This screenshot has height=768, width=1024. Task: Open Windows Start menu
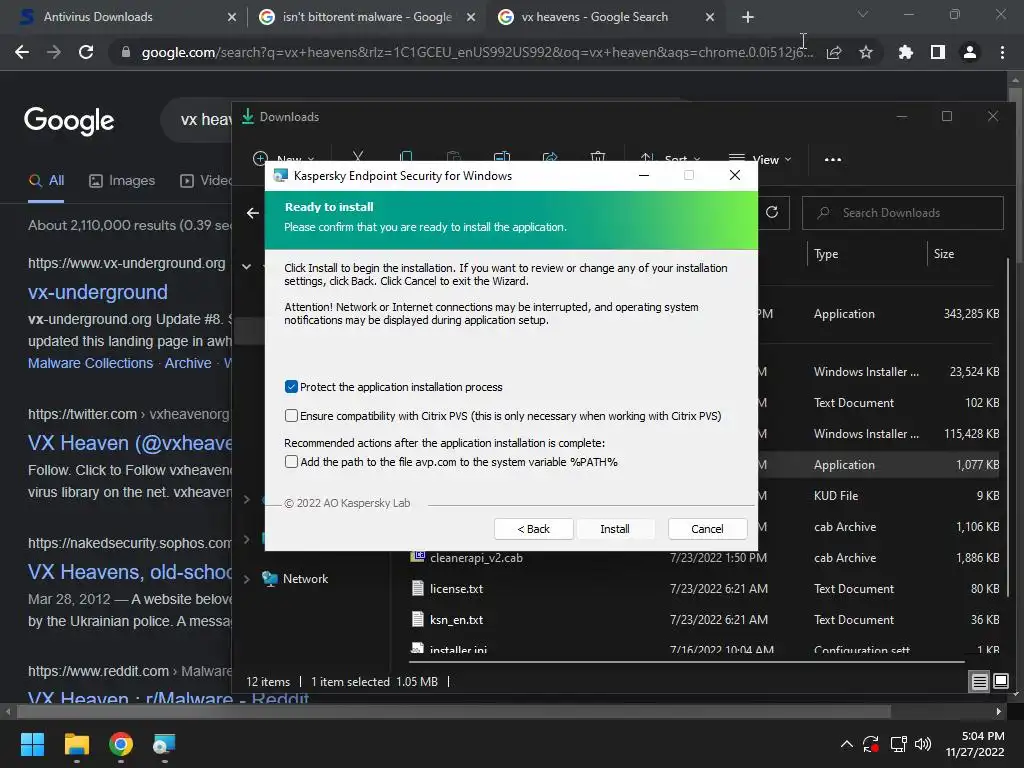(x=32, y=744)
